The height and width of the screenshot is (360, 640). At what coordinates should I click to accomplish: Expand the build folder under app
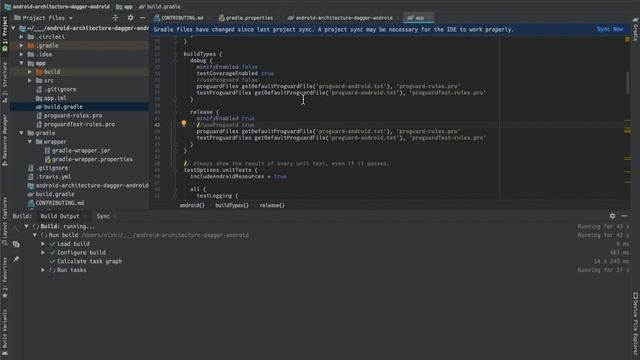click(30, 72)
